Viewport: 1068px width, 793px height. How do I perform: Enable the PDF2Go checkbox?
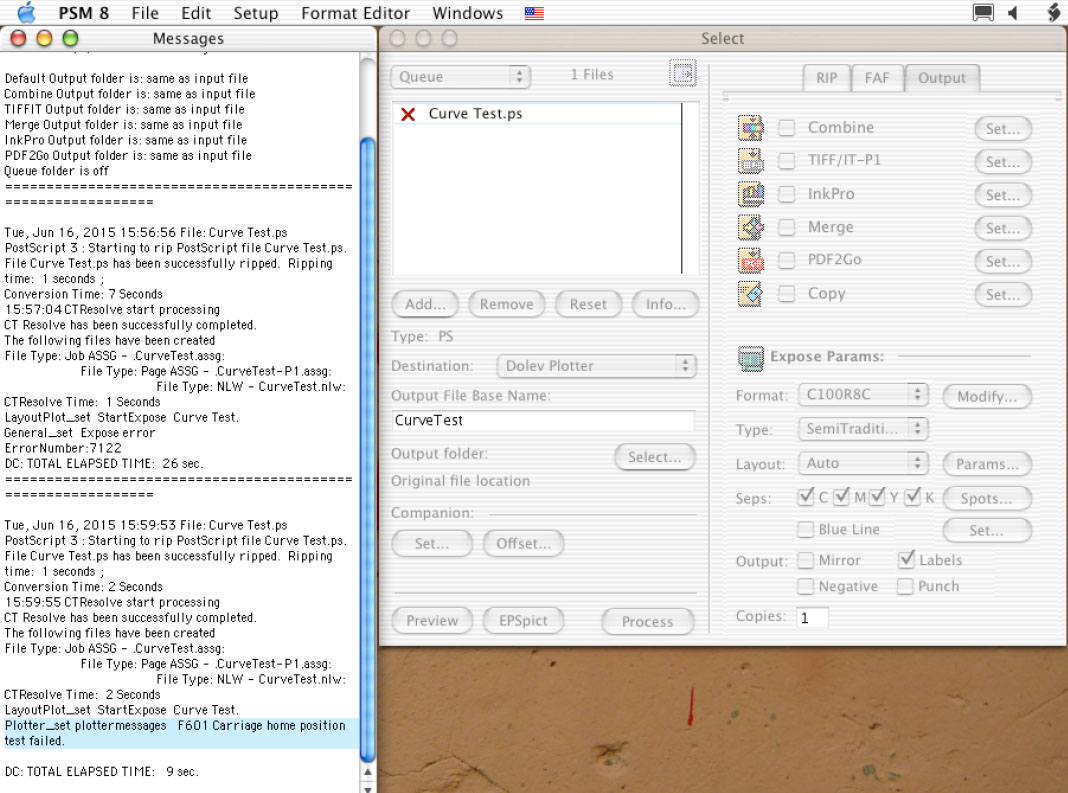tap(787, 260)
